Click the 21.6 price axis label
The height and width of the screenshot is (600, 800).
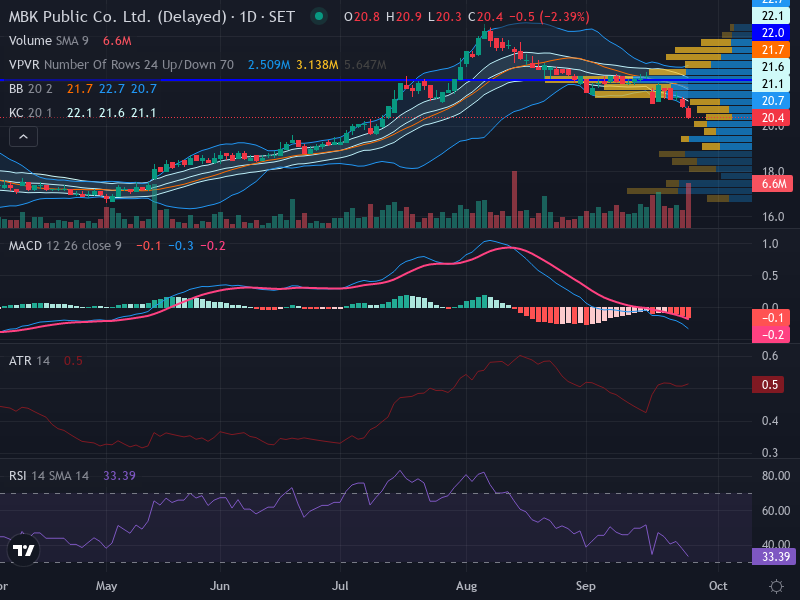coord(771,67)
